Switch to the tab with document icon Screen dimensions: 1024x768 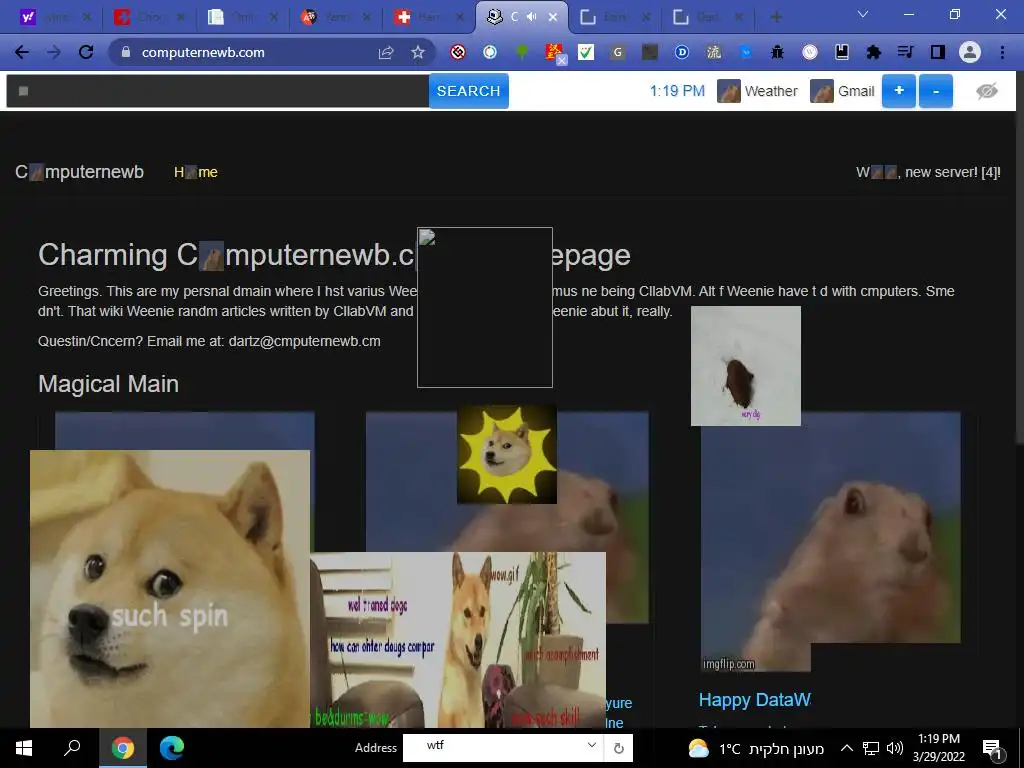click(242, 17)
